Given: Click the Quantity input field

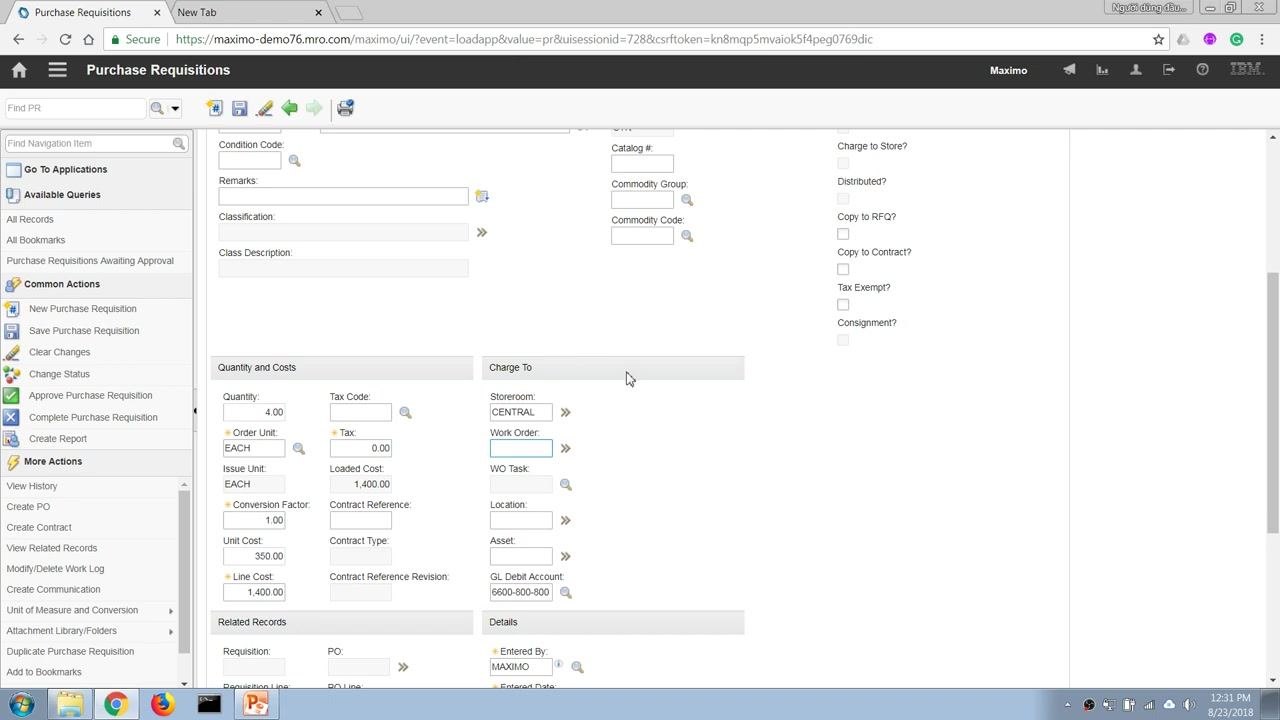Looking at the screenshot, I should [x=254, y=412].
